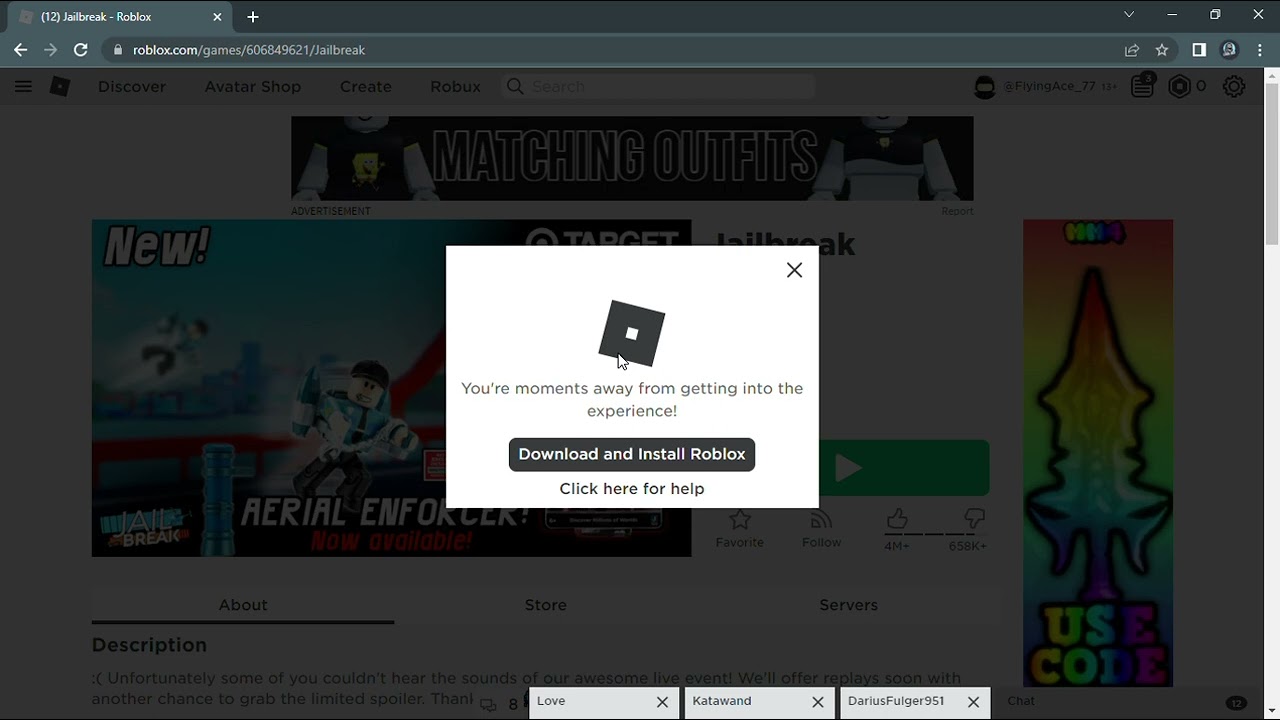Go forward in browser
This screenshot has height=720, width=1280.
click(51, 50)
